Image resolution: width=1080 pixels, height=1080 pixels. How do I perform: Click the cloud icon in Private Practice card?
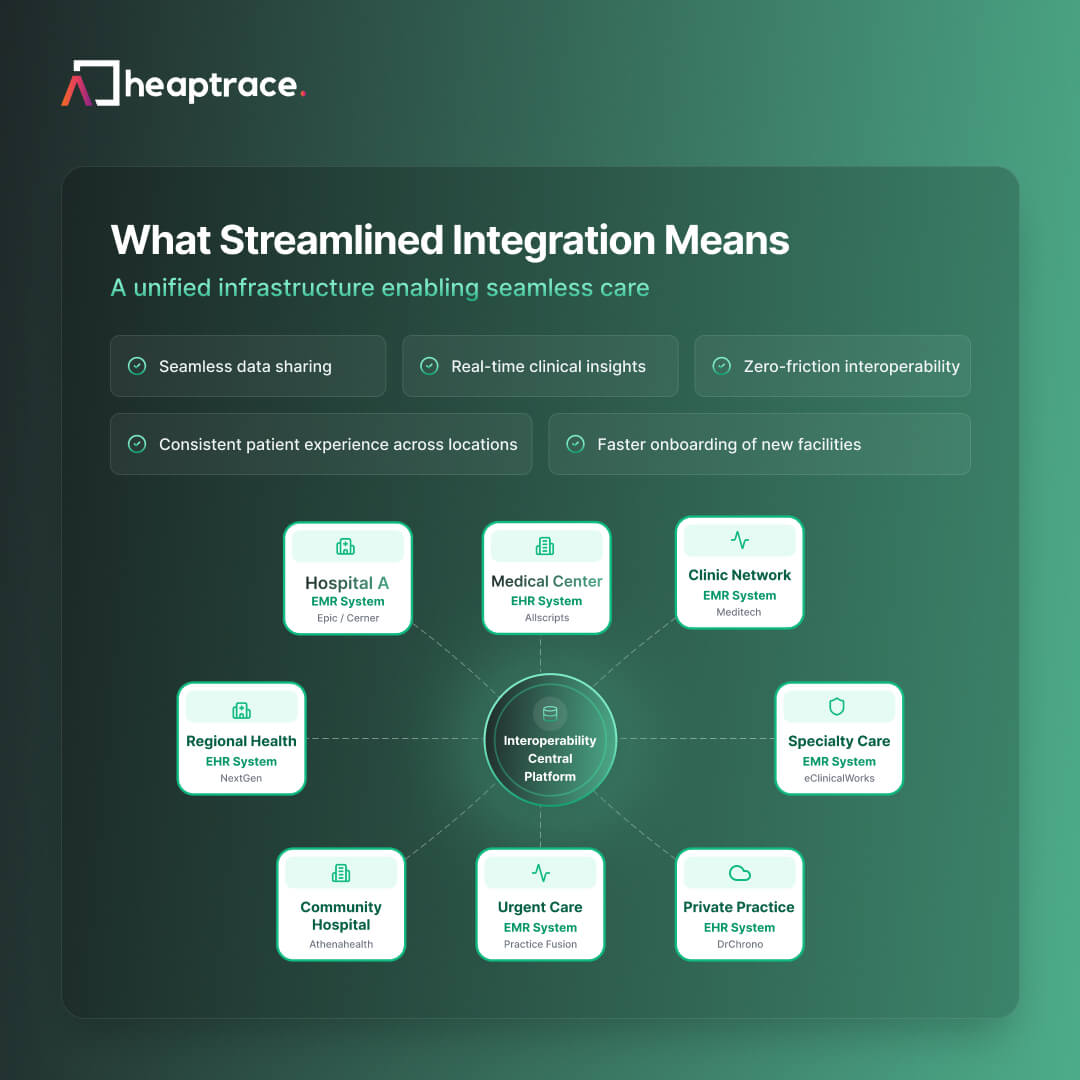[x=740, y=873]
